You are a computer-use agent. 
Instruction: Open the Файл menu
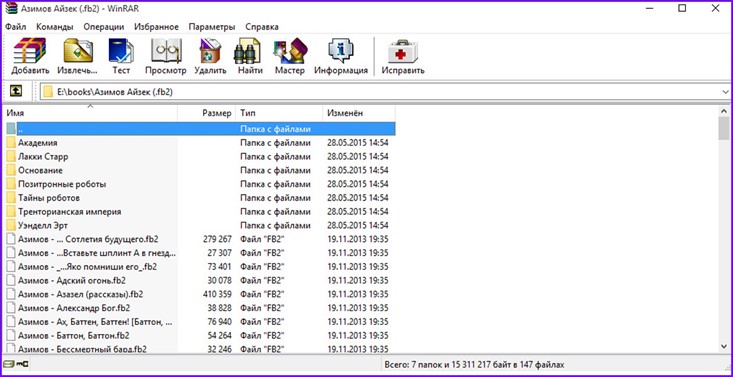click(x=15, y=27)
